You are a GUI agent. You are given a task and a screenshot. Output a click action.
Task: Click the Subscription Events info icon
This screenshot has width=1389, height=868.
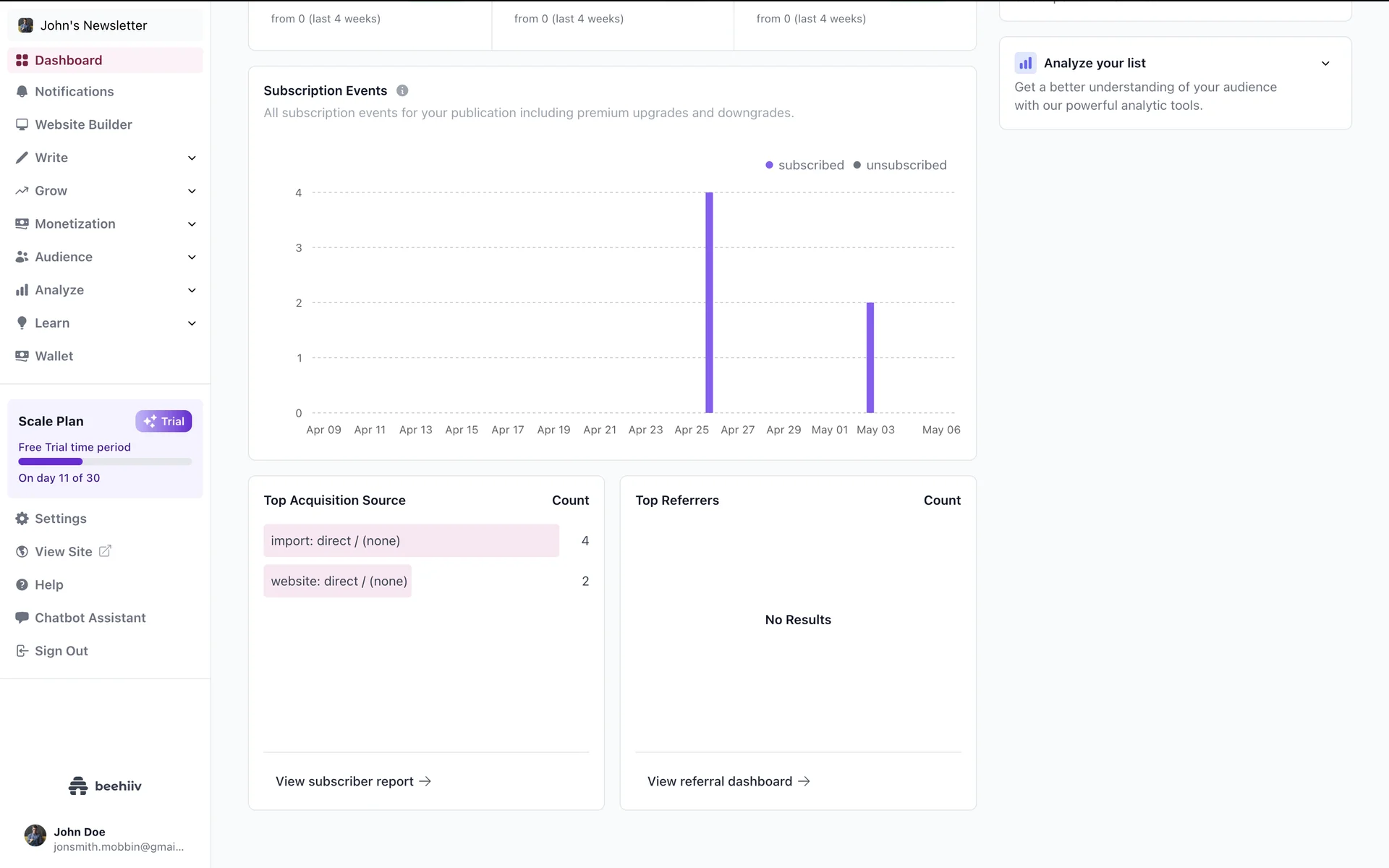click(x=402, y=90)
